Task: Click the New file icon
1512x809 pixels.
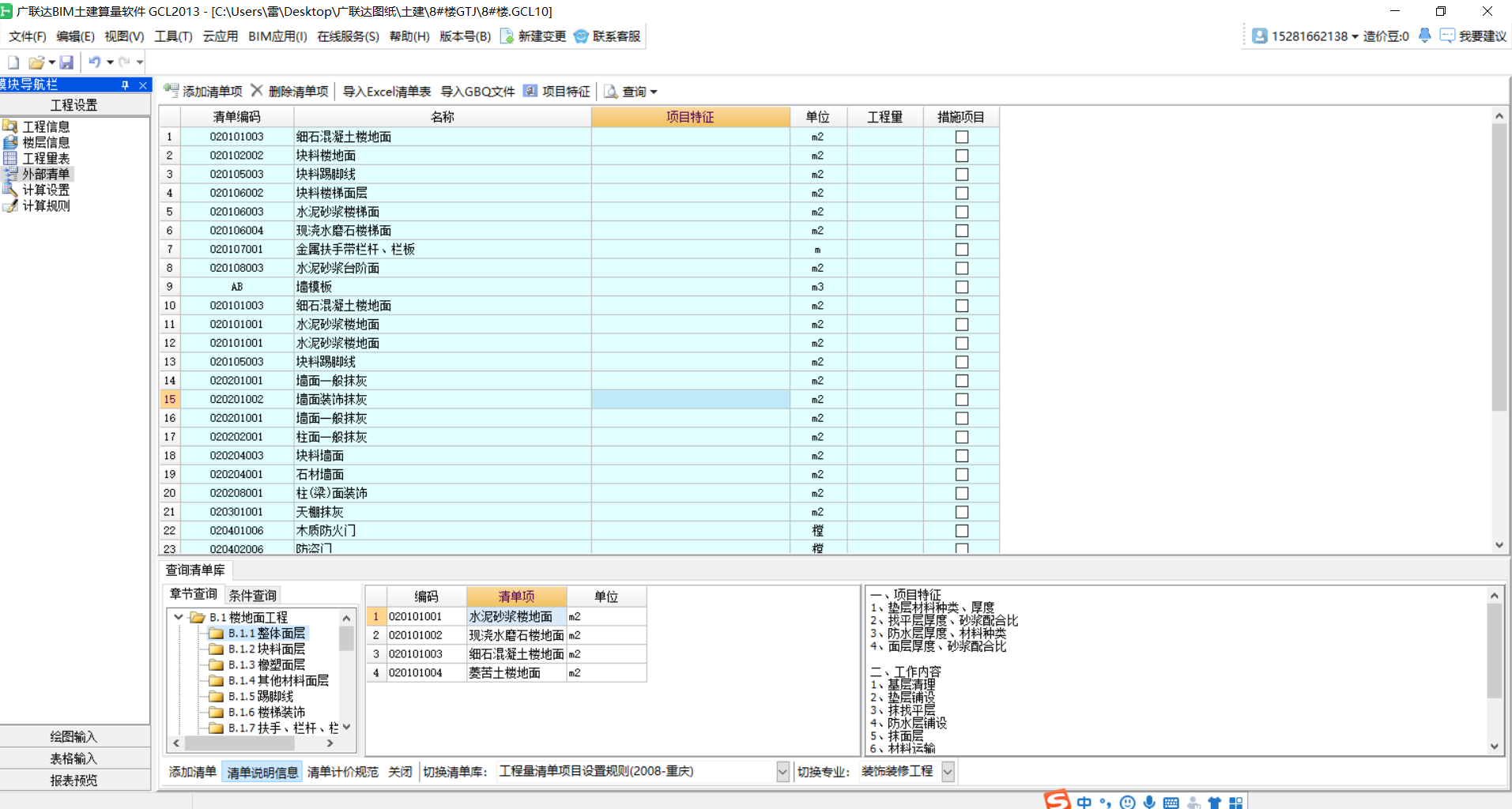Action: [x=13, y=62]
